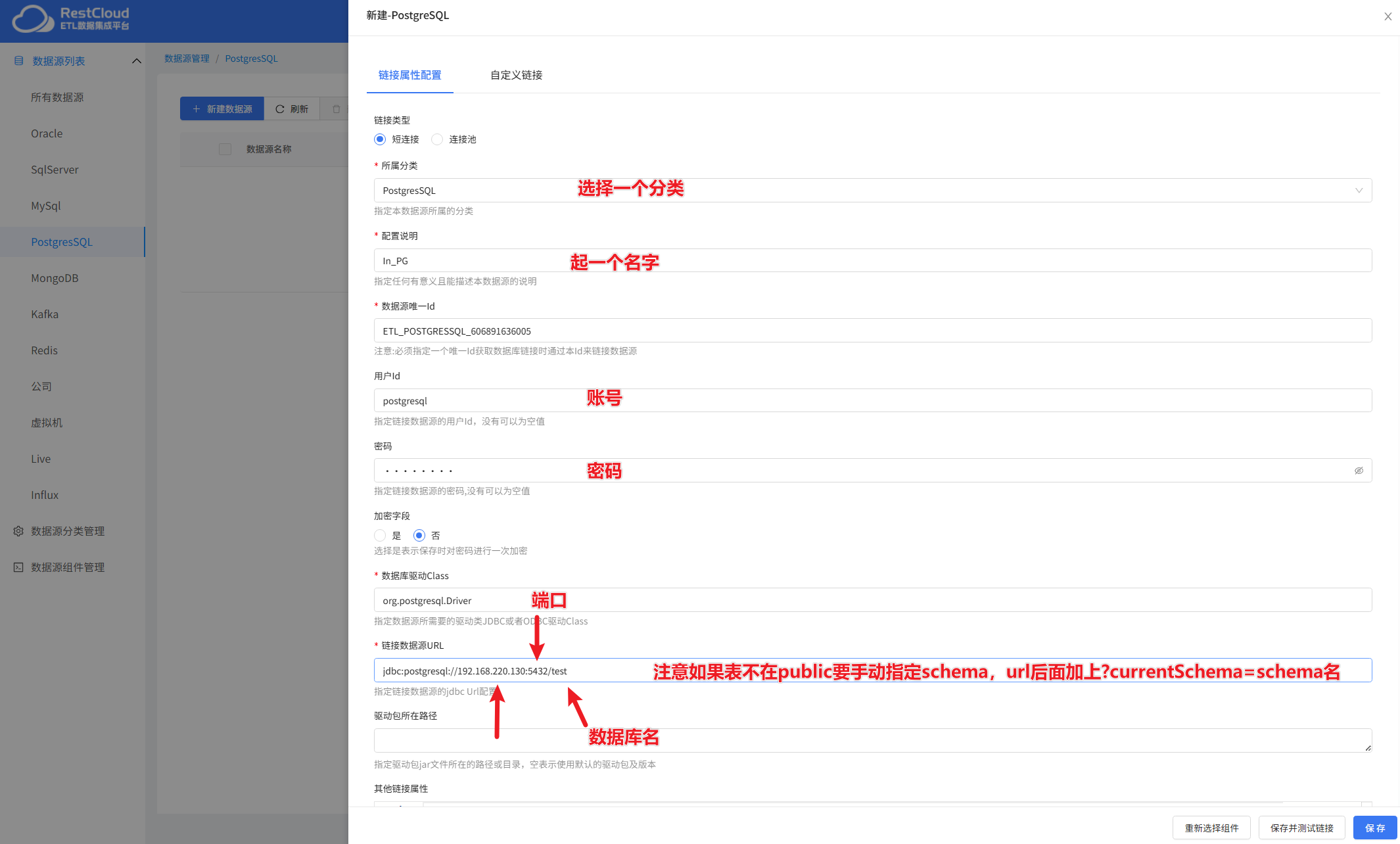The width and height of the screenshot is (1400, 844).
Task: Click the terminal icon for 数据源组件管理
Action: pyautogui.click(x=18, y=567)
